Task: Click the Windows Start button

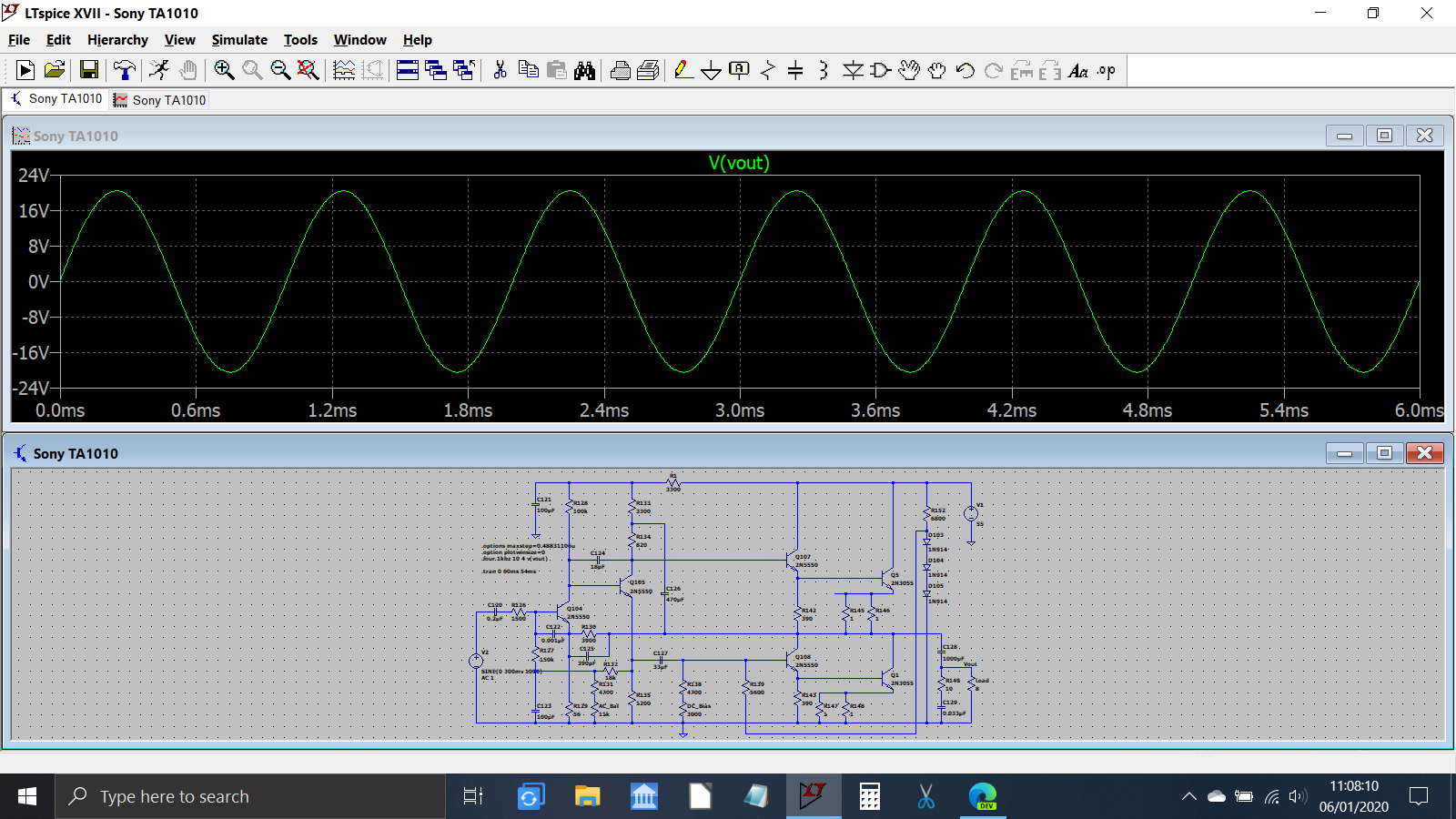Action: 27,796
